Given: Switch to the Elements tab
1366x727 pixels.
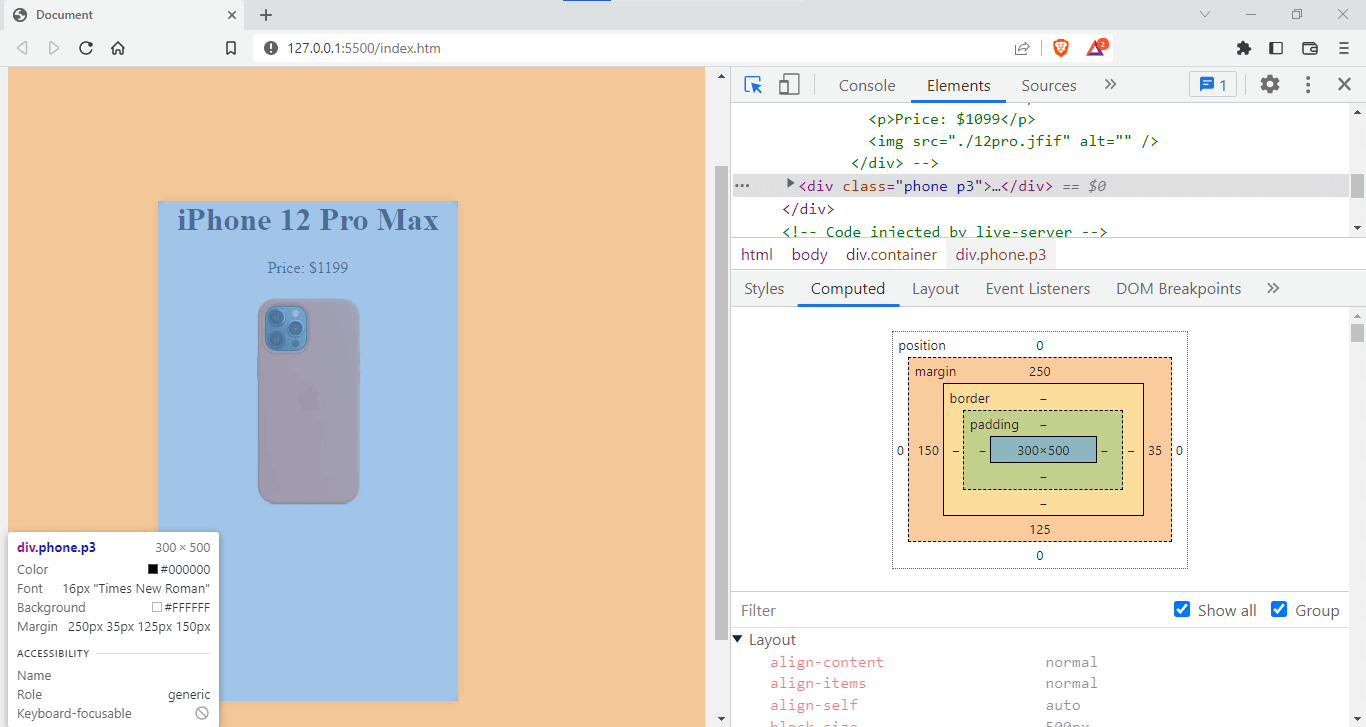Looking at the screenshot, I should pos(958,85).
